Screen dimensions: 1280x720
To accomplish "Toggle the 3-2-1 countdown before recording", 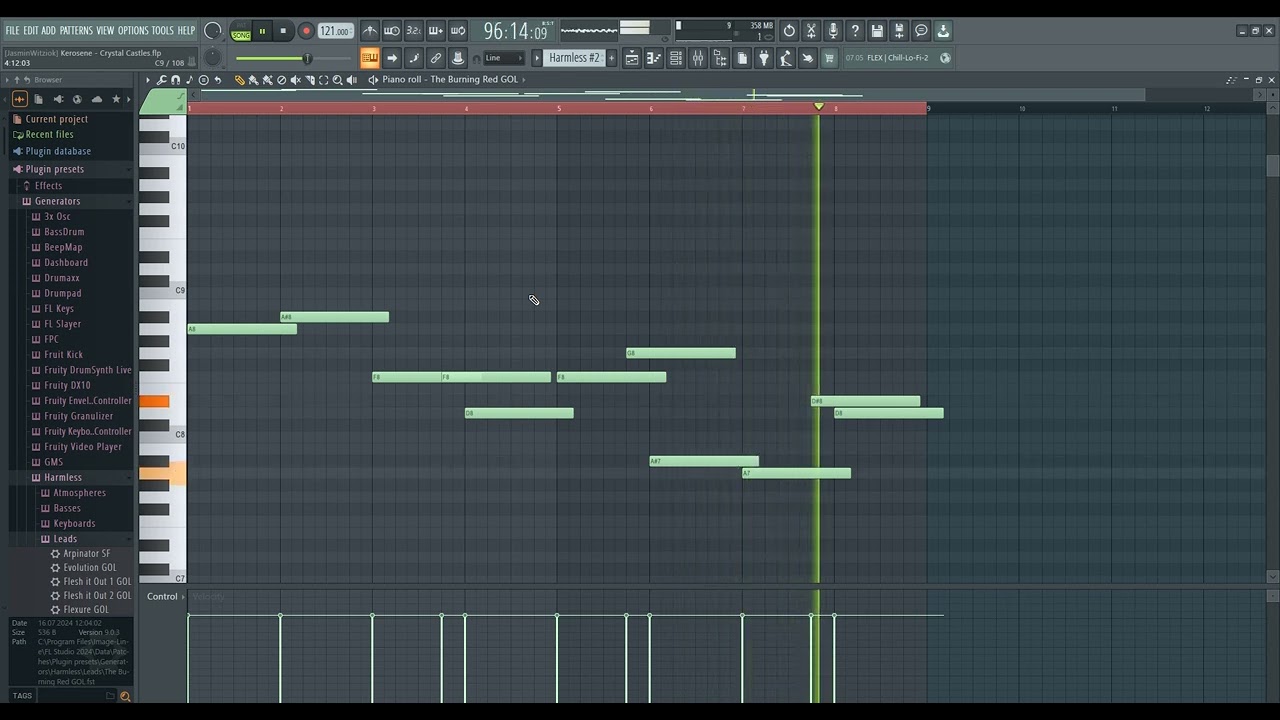I will coord(414,31).
